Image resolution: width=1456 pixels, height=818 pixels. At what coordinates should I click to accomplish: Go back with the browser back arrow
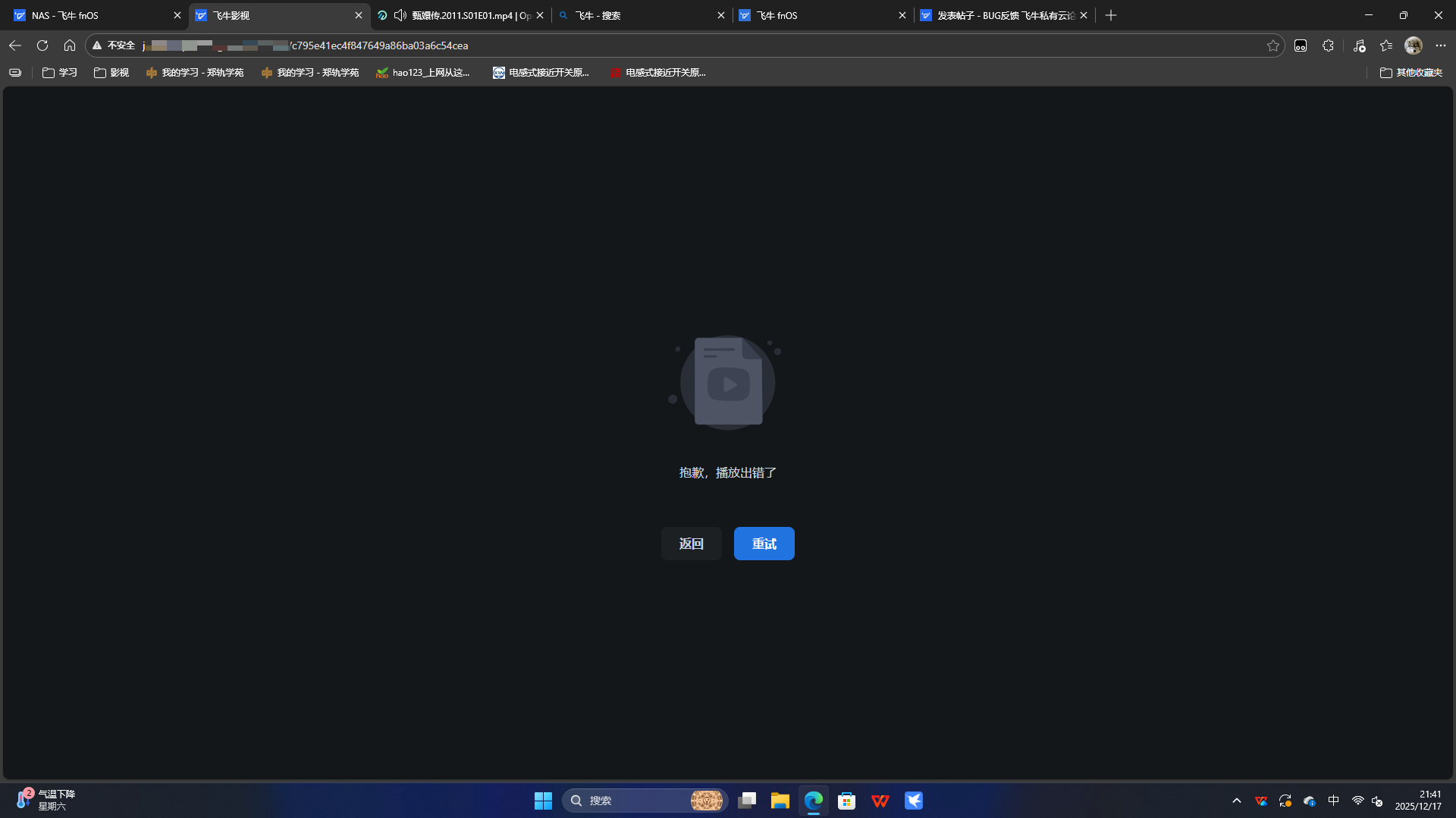coord(15,45)
